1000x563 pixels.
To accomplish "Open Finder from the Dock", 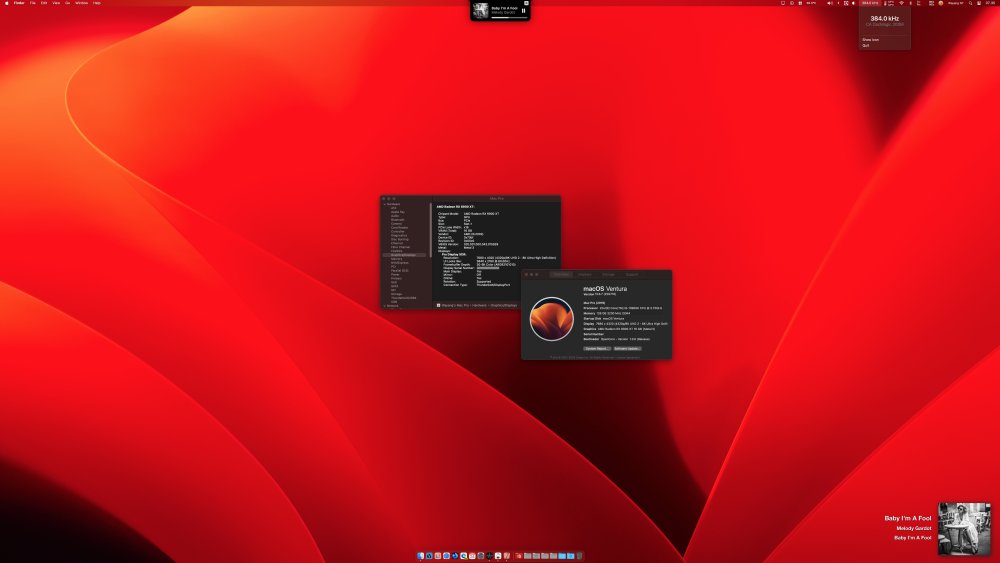I will (421, 556).
